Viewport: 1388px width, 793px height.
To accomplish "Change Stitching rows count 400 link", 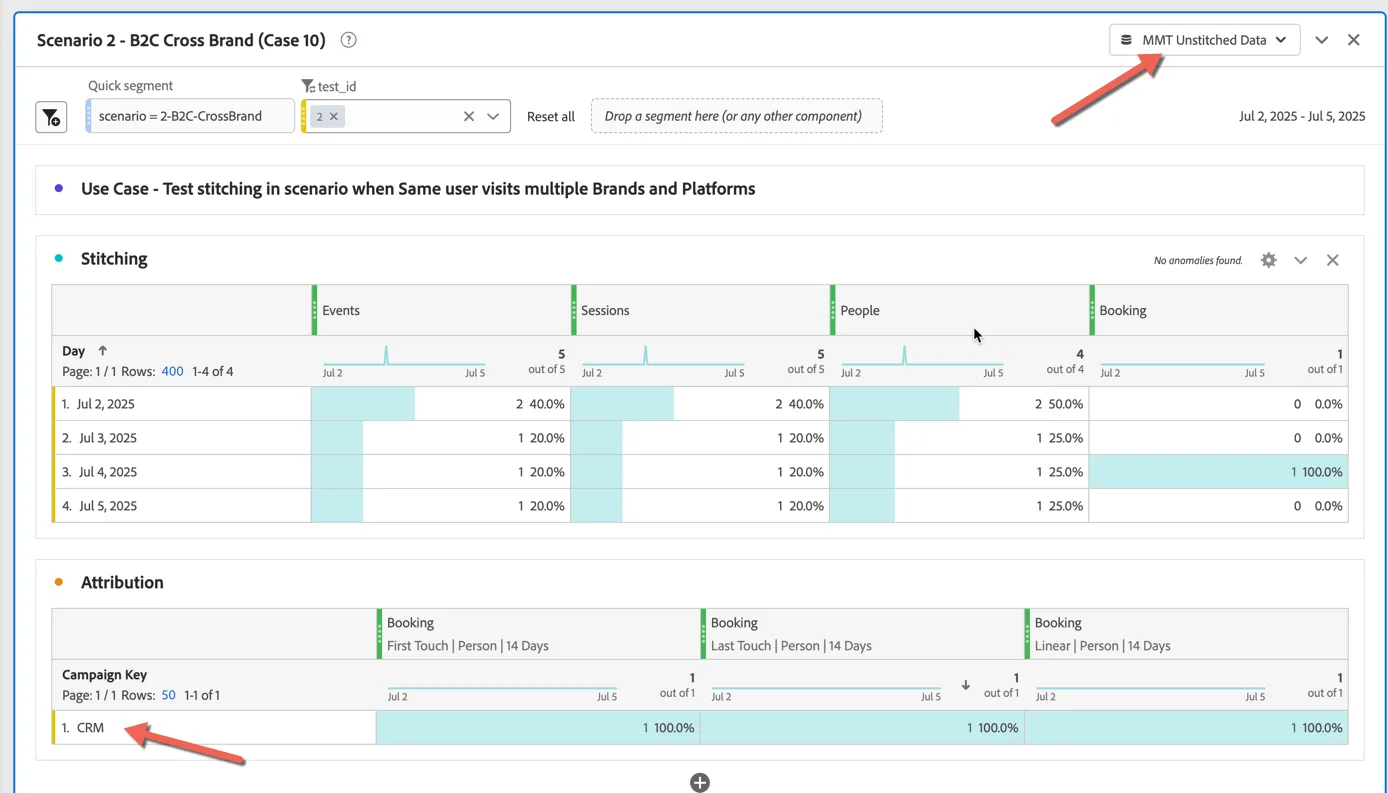I will 172,371.
